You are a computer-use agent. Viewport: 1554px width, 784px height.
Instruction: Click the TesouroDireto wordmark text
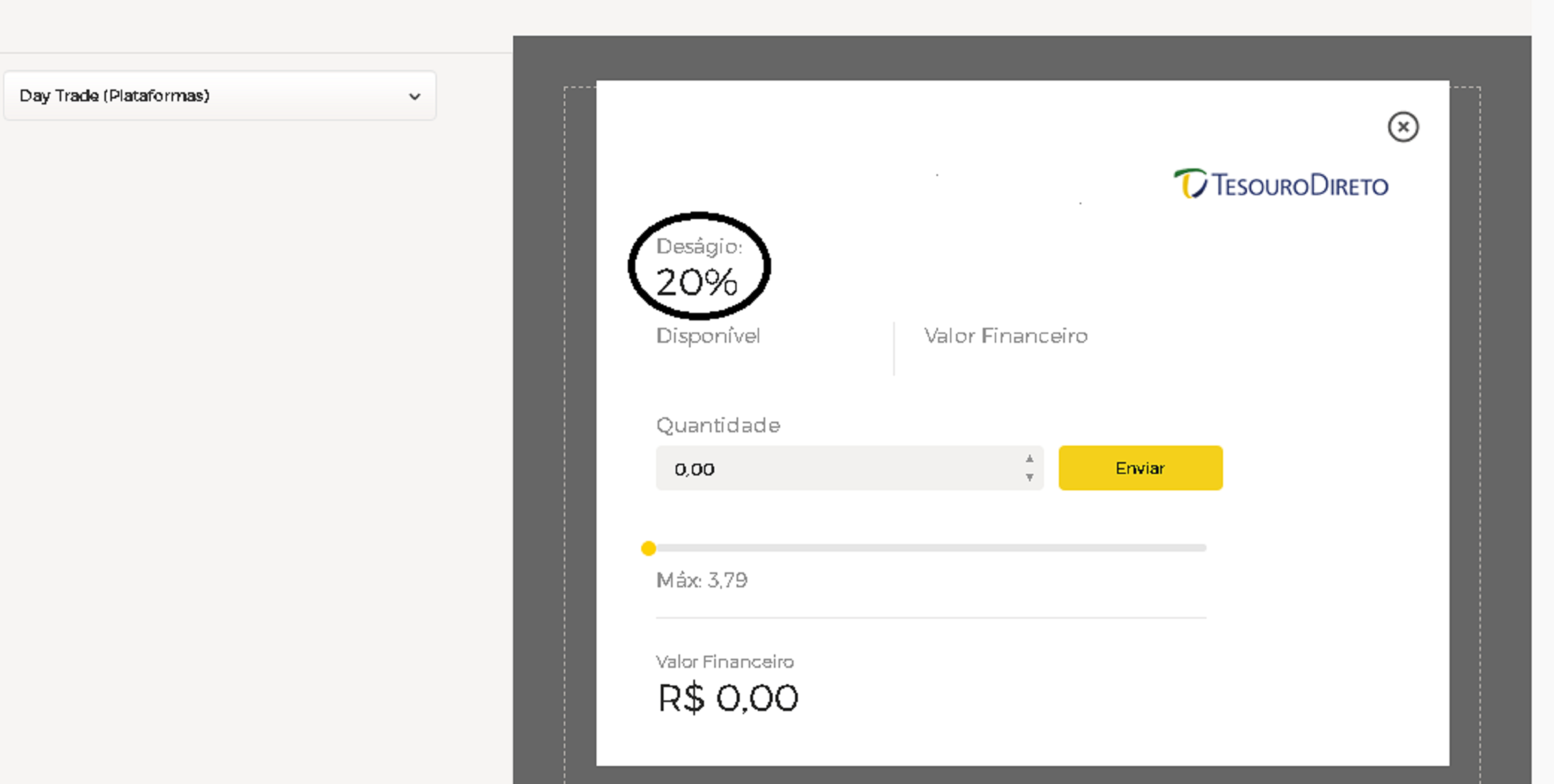tap(1300, 185)
